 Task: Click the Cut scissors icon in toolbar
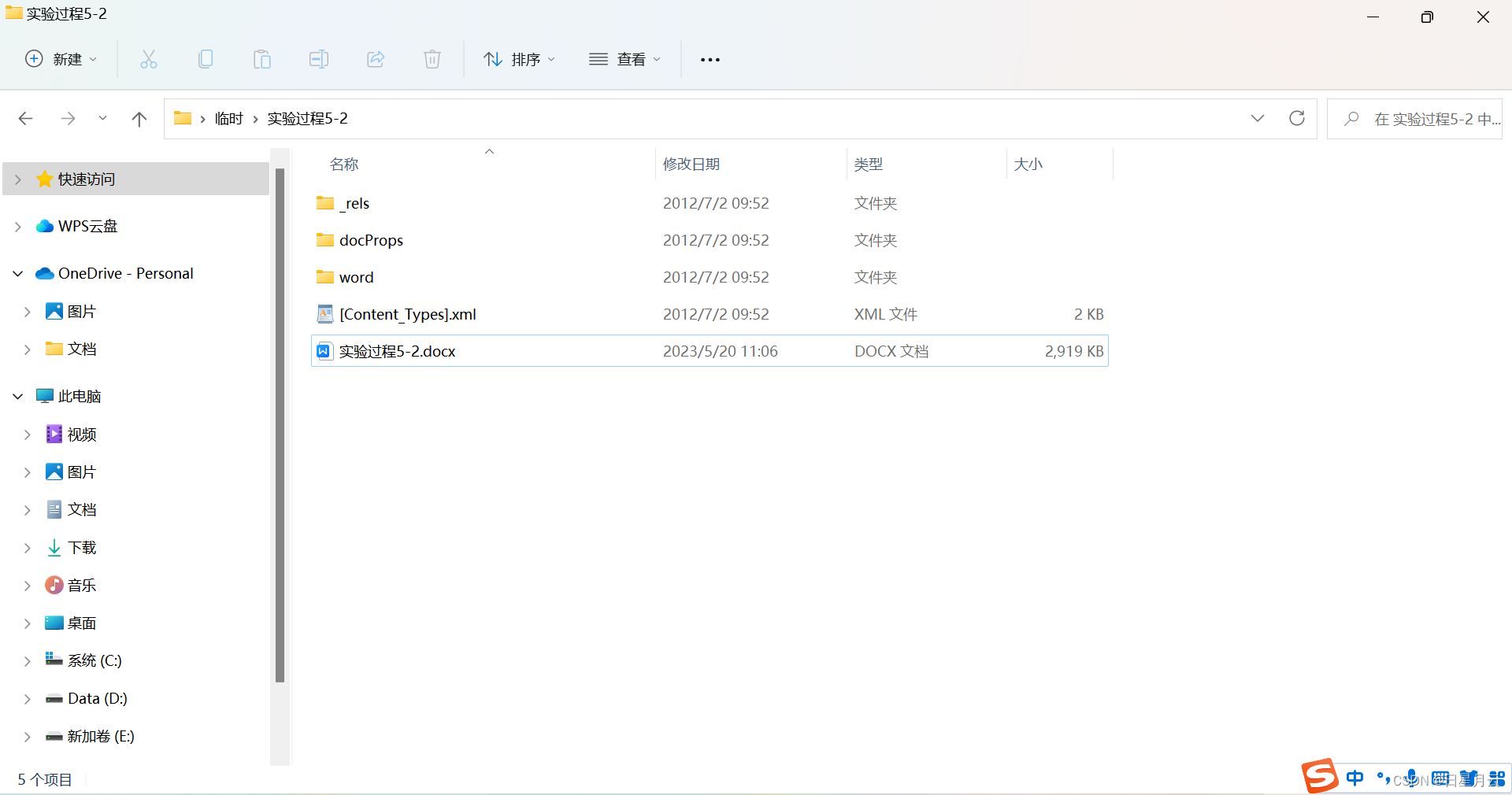[149, 59]
